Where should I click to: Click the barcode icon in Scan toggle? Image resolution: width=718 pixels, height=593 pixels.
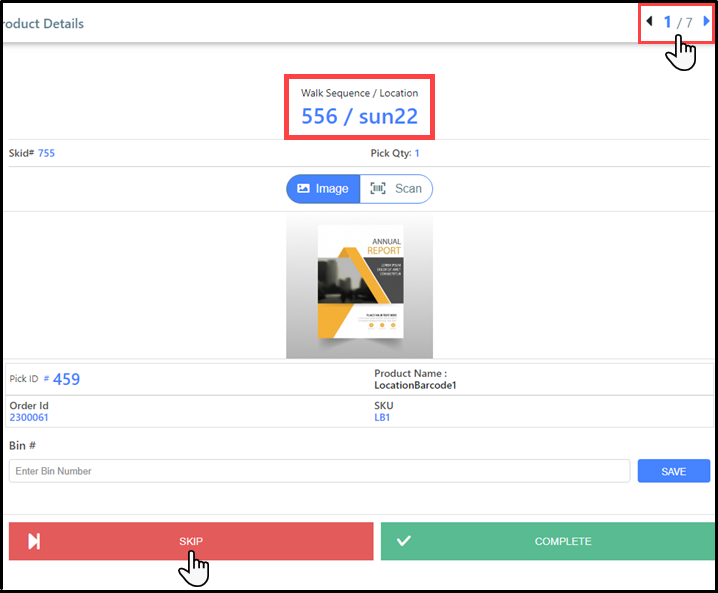378,189
